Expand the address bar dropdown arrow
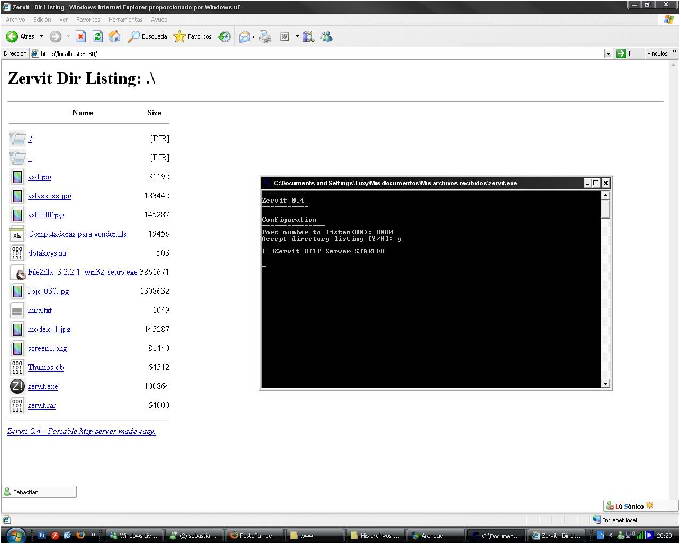 tap(608, 54)
